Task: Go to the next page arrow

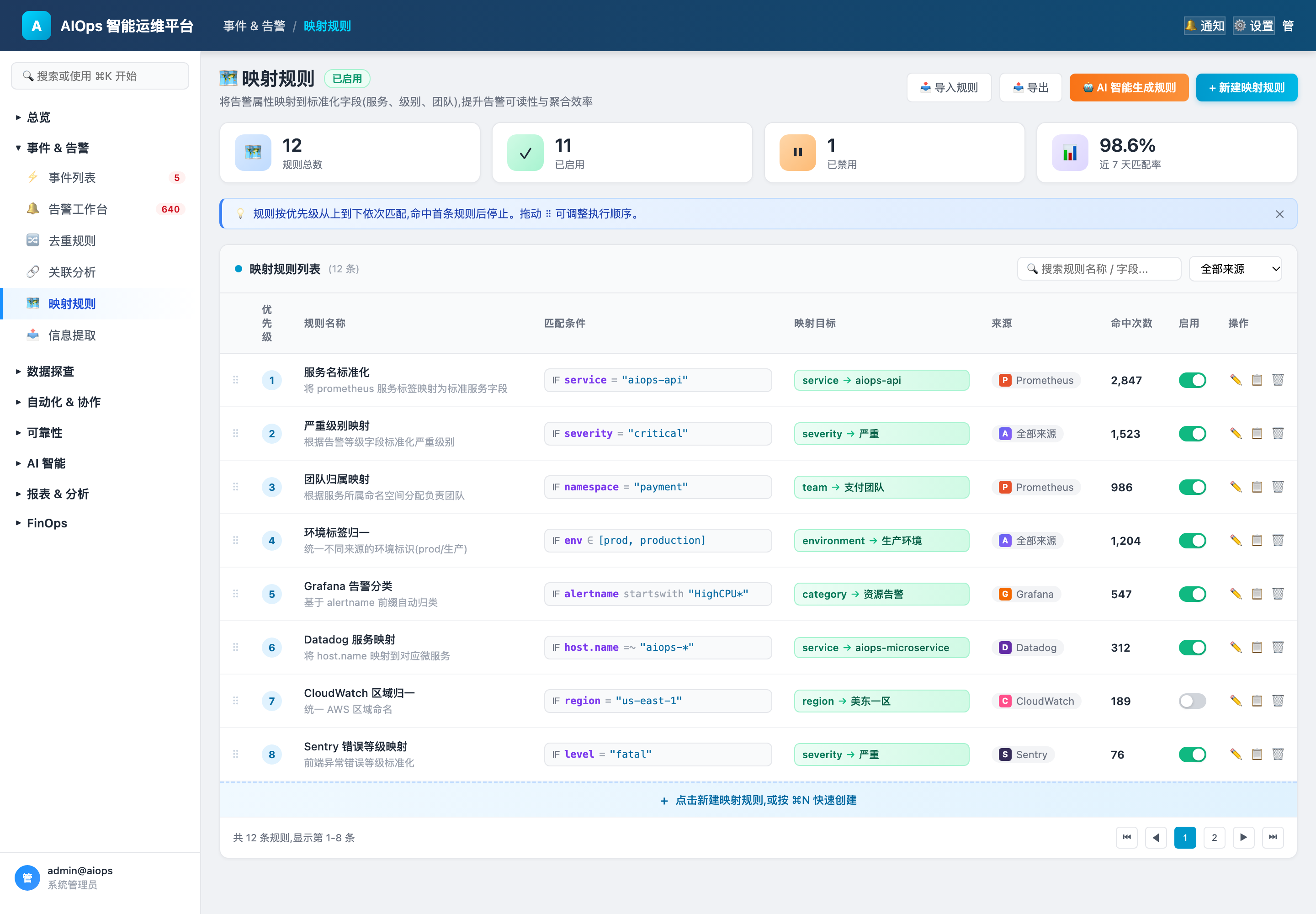Action: click(1243, 837)
